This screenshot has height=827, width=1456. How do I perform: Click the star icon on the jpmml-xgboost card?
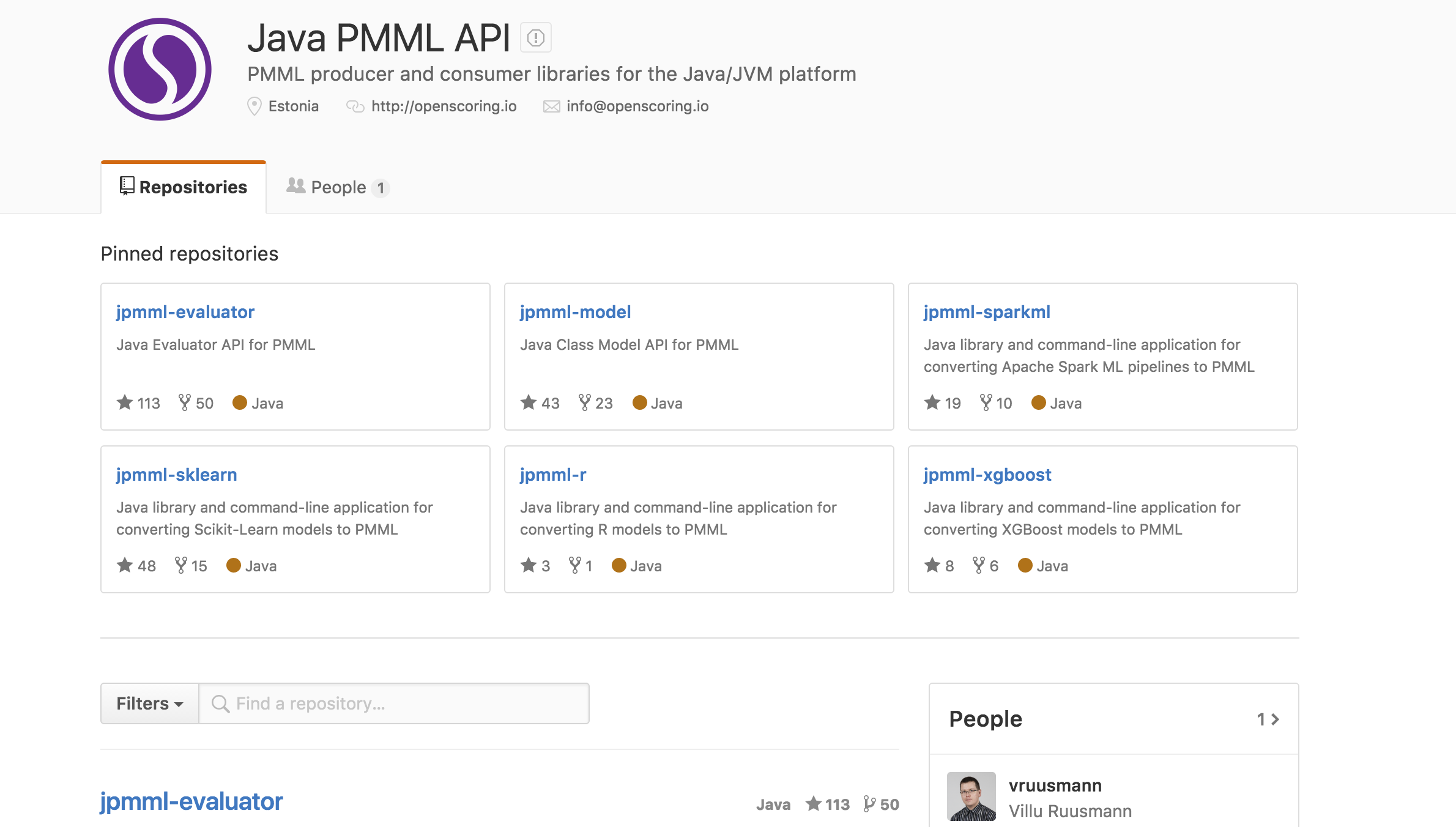coord(932,565)
